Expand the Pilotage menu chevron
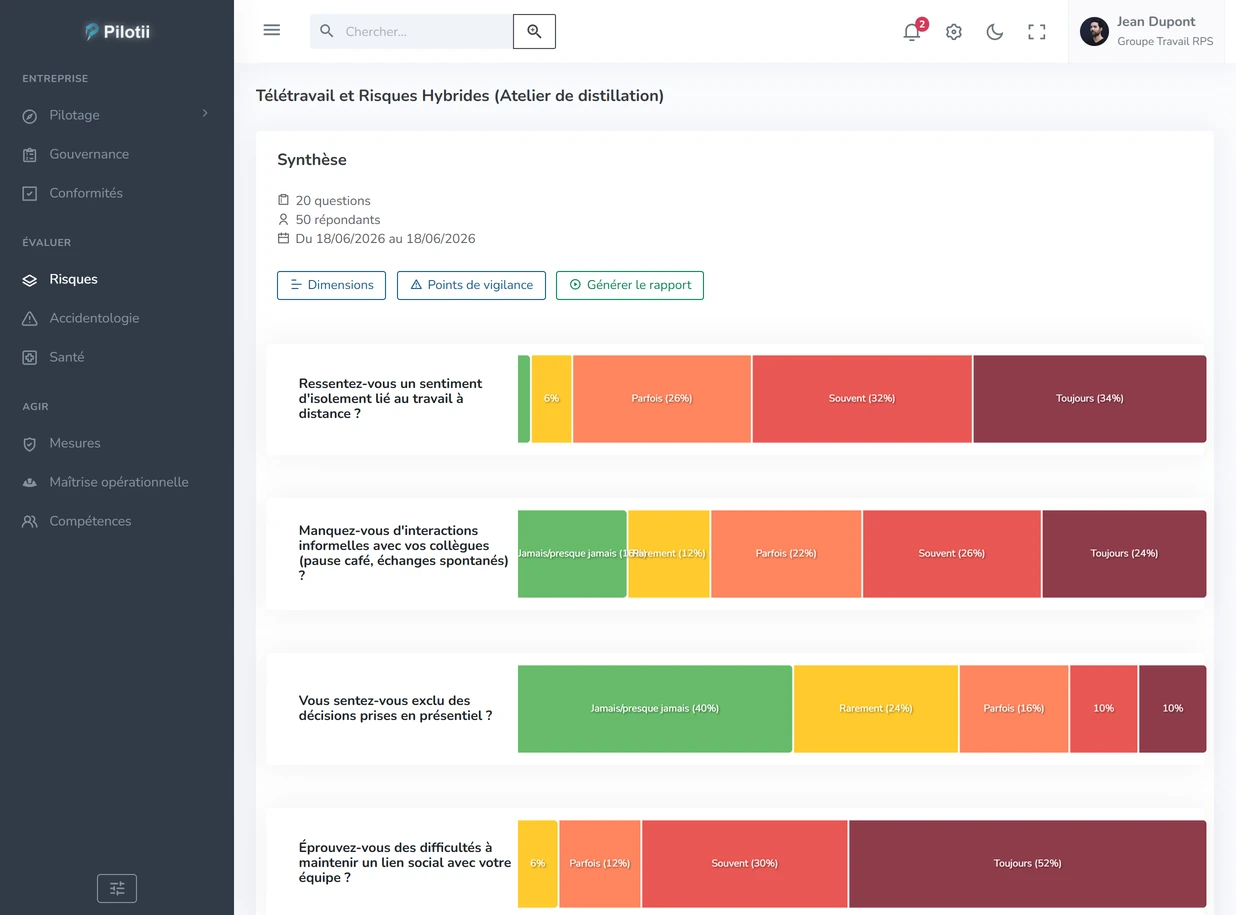Viewport: 1236px width, 915px height. (x=205, y=114)
